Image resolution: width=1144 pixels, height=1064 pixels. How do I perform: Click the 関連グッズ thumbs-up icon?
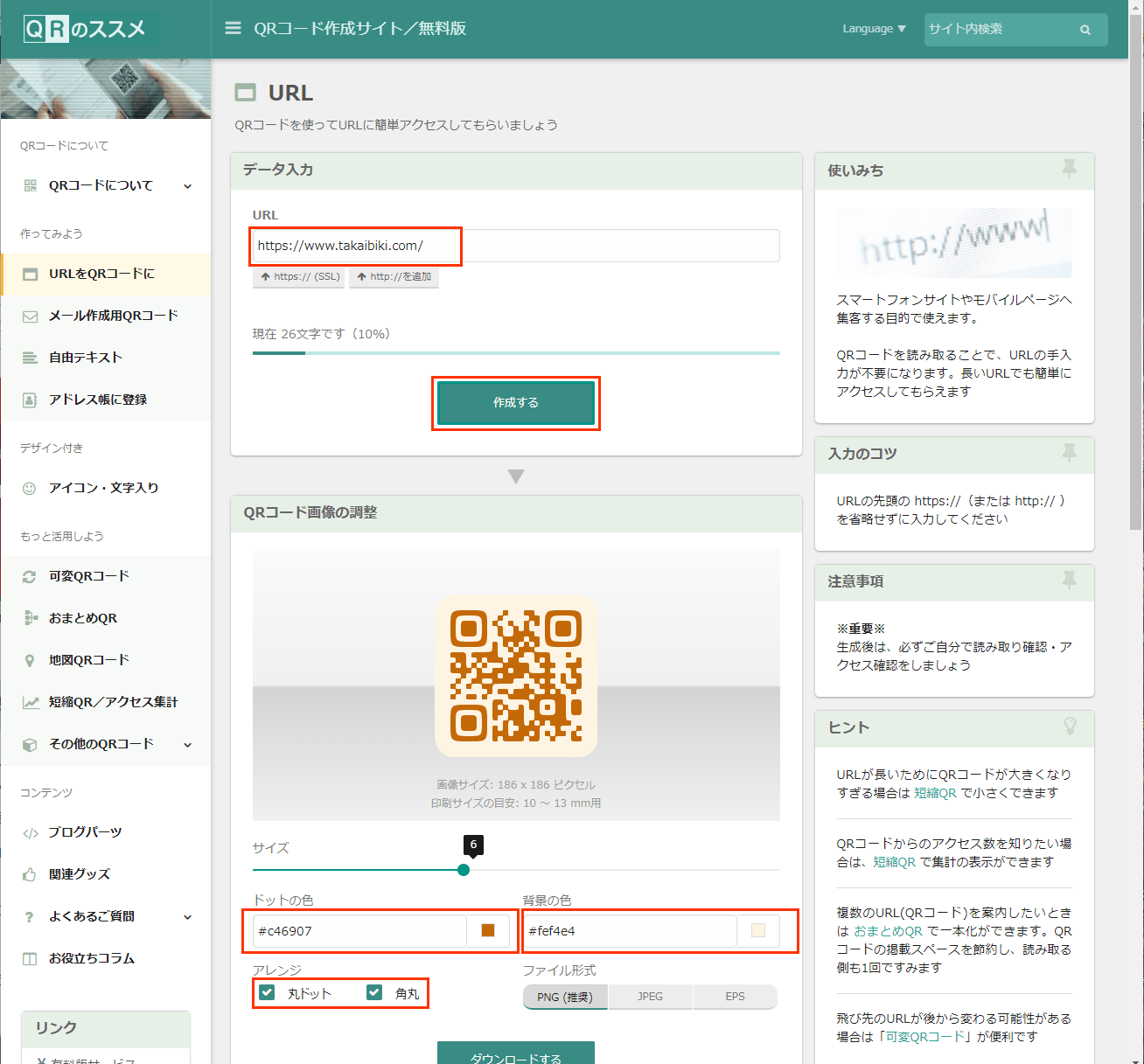tap(30, 874)
